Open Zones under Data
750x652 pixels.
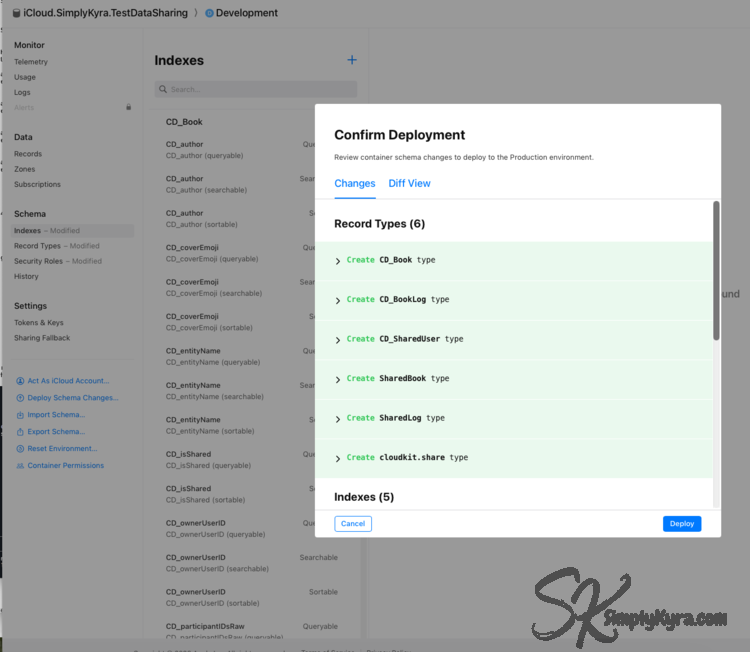24,169
